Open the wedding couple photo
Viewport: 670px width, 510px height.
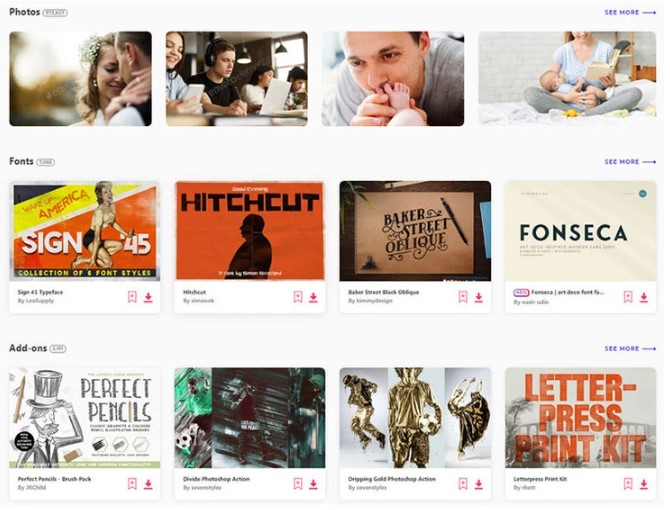click(x=80, y=79)
